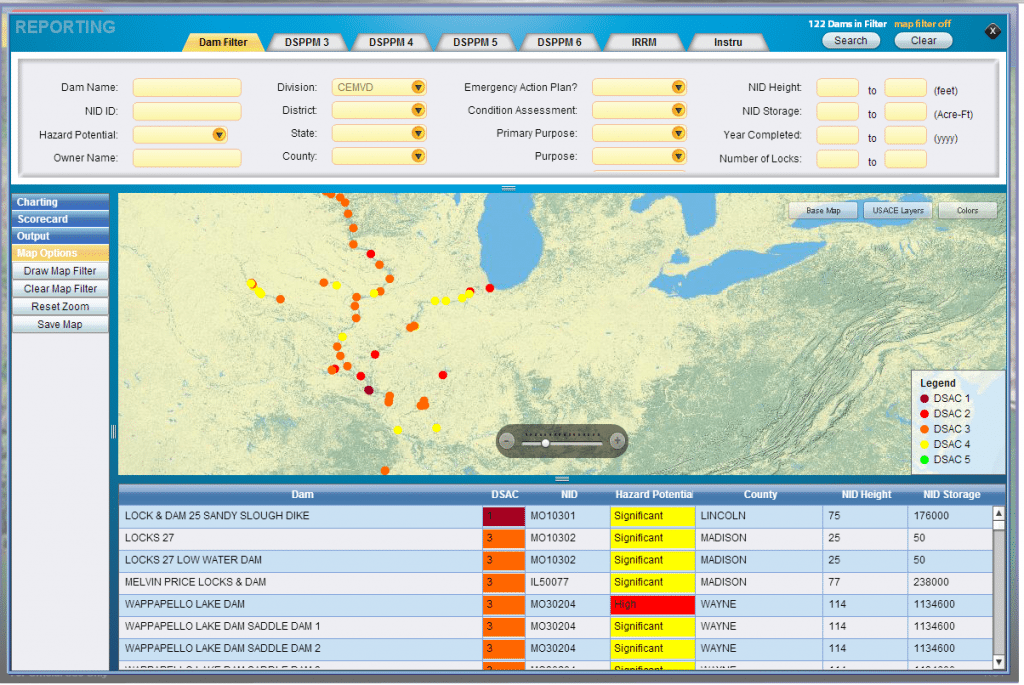Screen dimensions: 1024x685
Task: Click the dark red DSAC 1 map marker
Action: (x=368, y=390)
